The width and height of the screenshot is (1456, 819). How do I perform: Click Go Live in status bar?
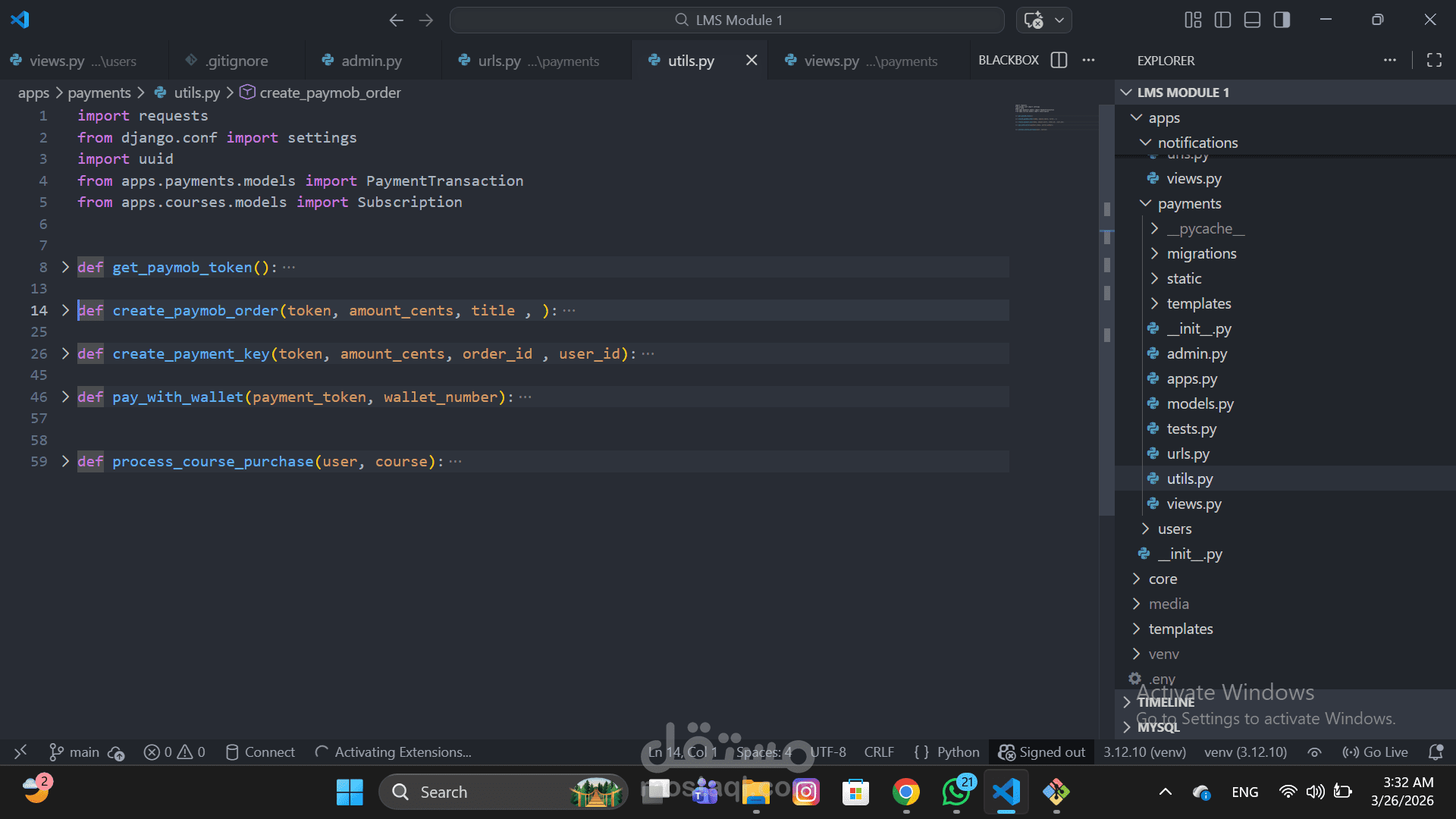1376,752
